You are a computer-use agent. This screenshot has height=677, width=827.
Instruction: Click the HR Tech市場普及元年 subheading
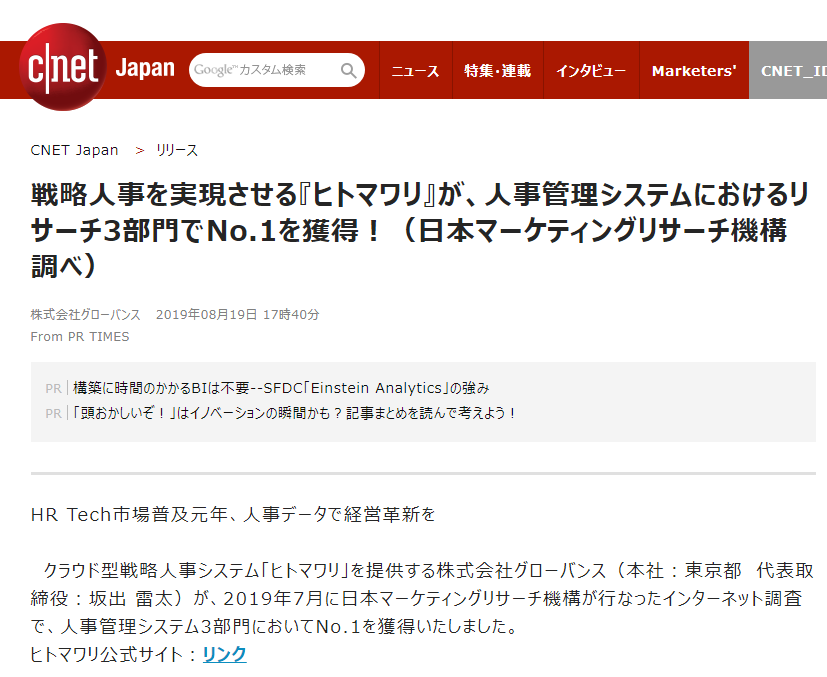[233, 514]
